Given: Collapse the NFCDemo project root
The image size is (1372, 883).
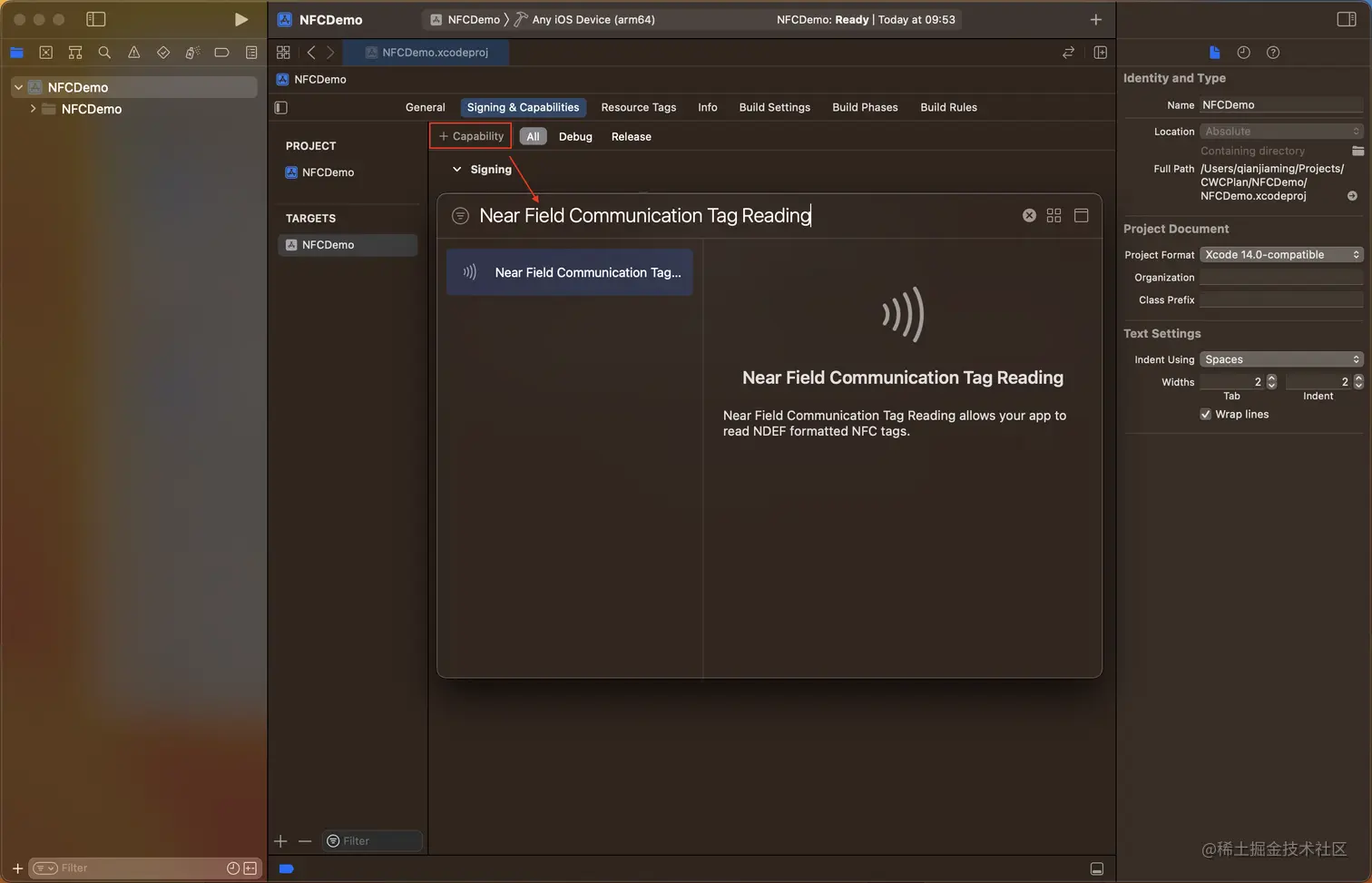Looking at the screenshot, I should (18, 87).
